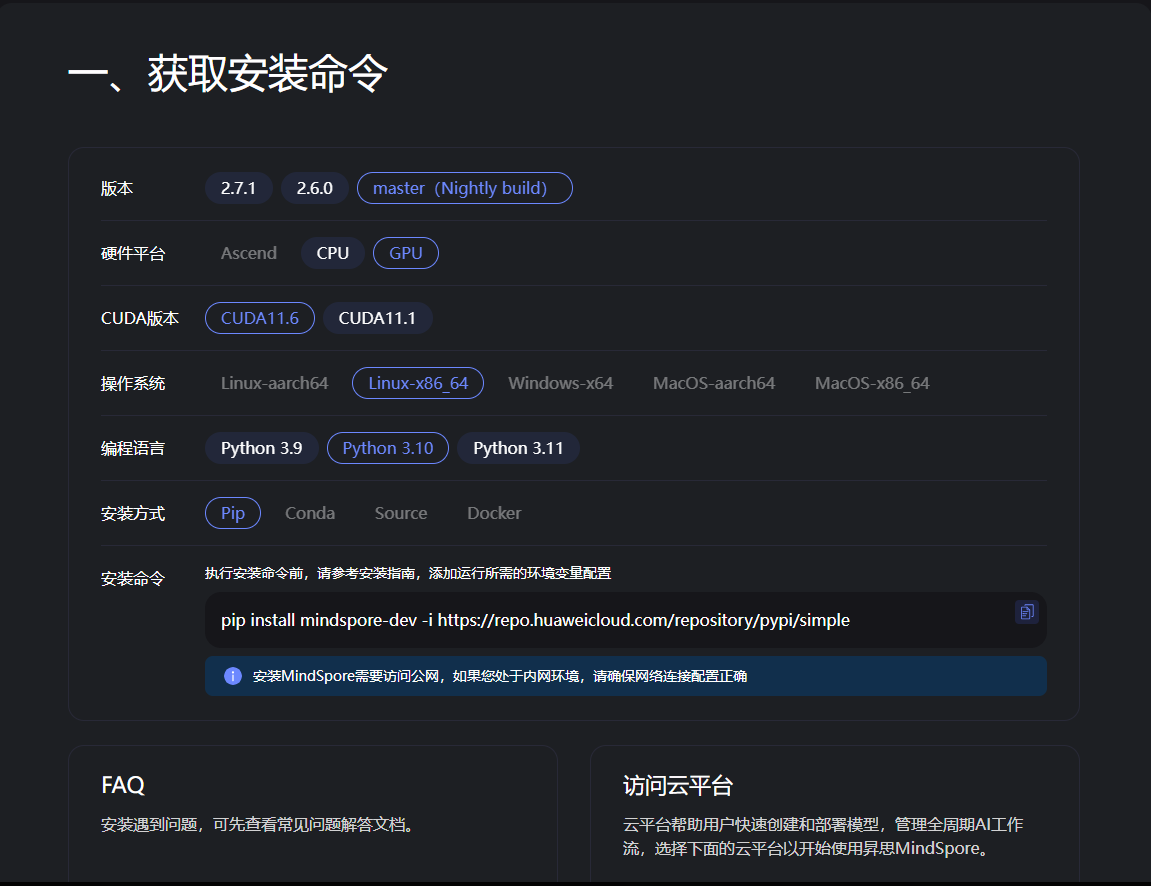Viewport: 1151px width, 886px height.
Task: Select Ascend hardware platform
Action: (x=249, y=253)
